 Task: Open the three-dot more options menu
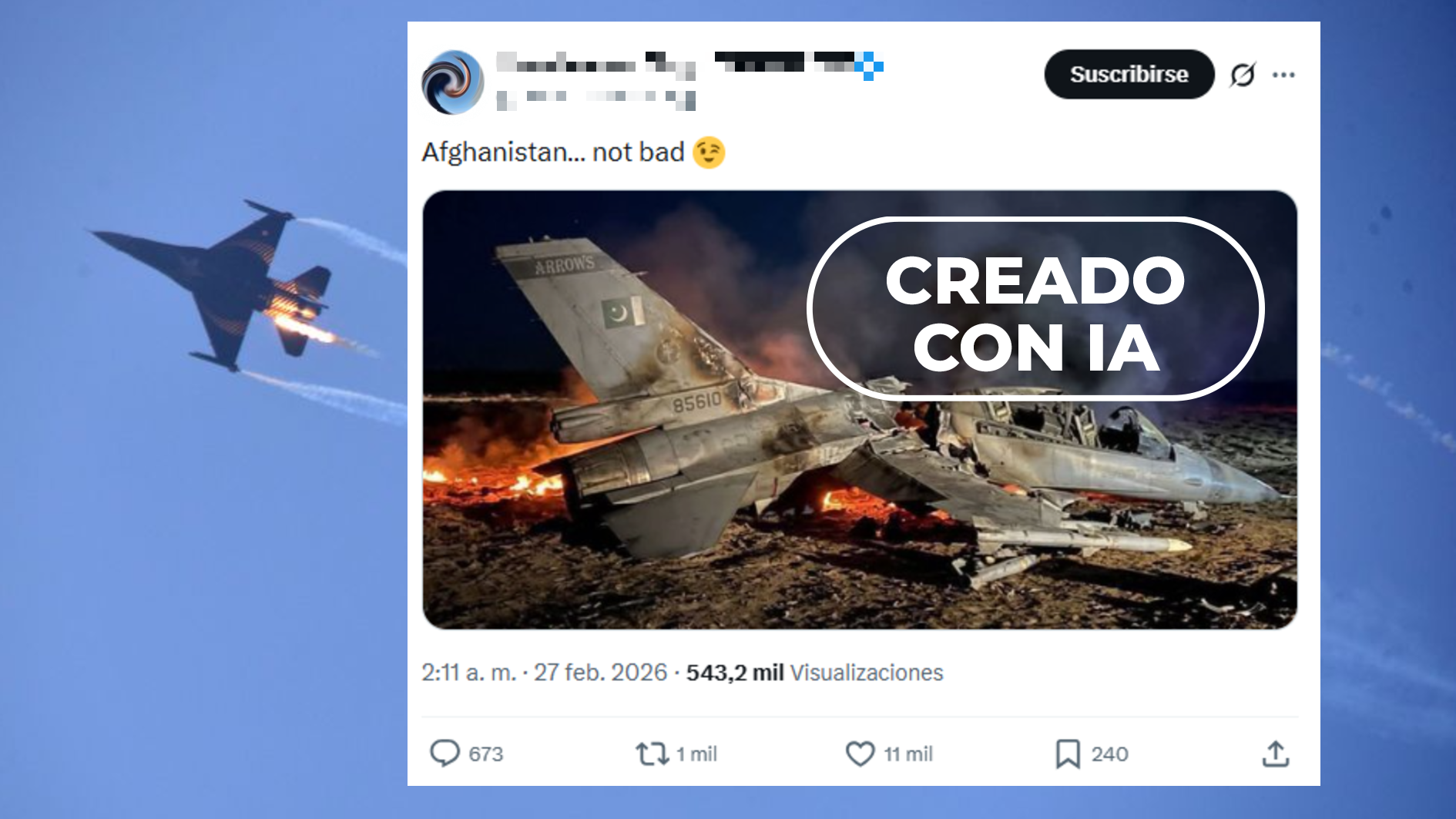click(1283, 75)
